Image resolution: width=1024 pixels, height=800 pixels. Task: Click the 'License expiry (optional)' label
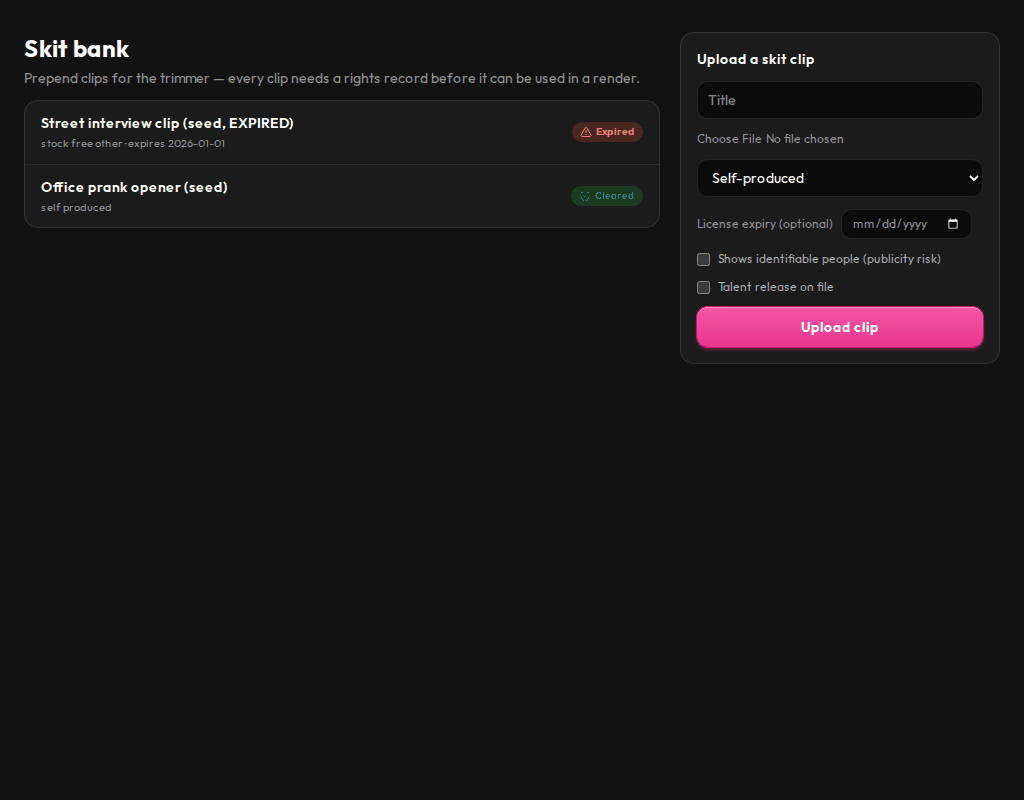click(x=765, y=224)
